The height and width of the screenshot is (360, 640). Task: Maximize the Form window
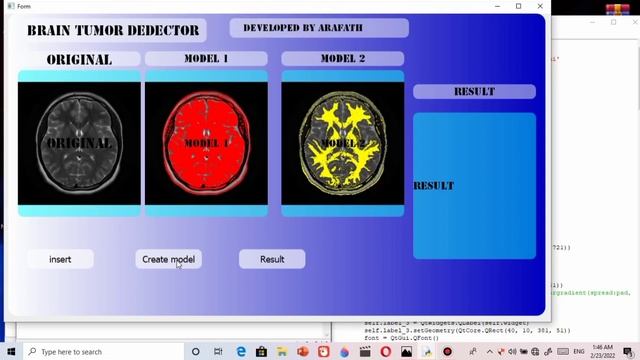(x=518, y=6)
